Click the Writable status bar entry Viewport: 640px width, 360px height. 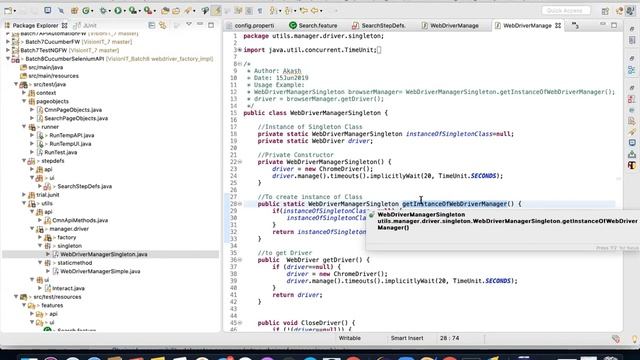tap(349, 338)
